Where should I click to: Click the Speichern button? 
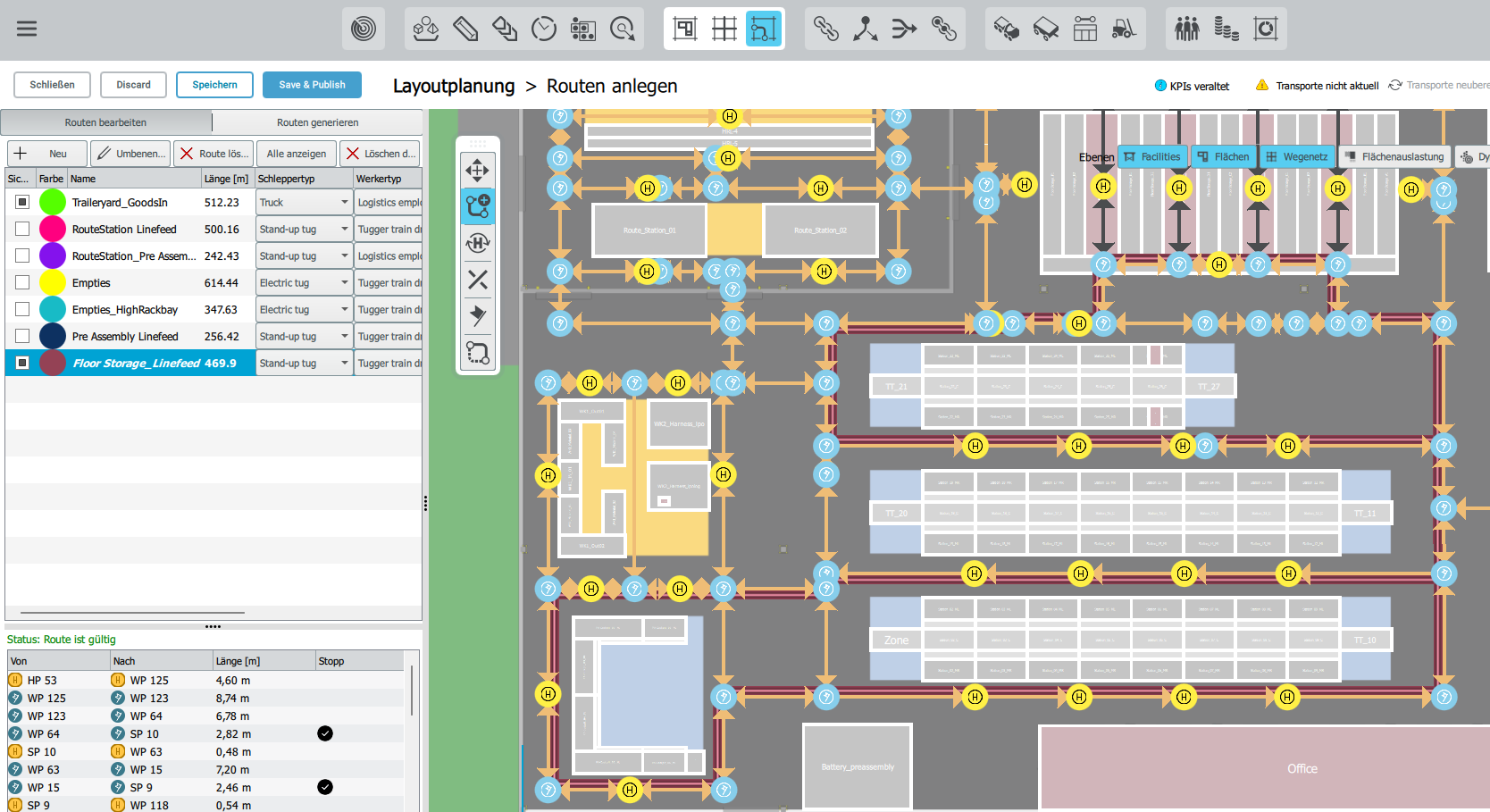click(x=214, y=85)
